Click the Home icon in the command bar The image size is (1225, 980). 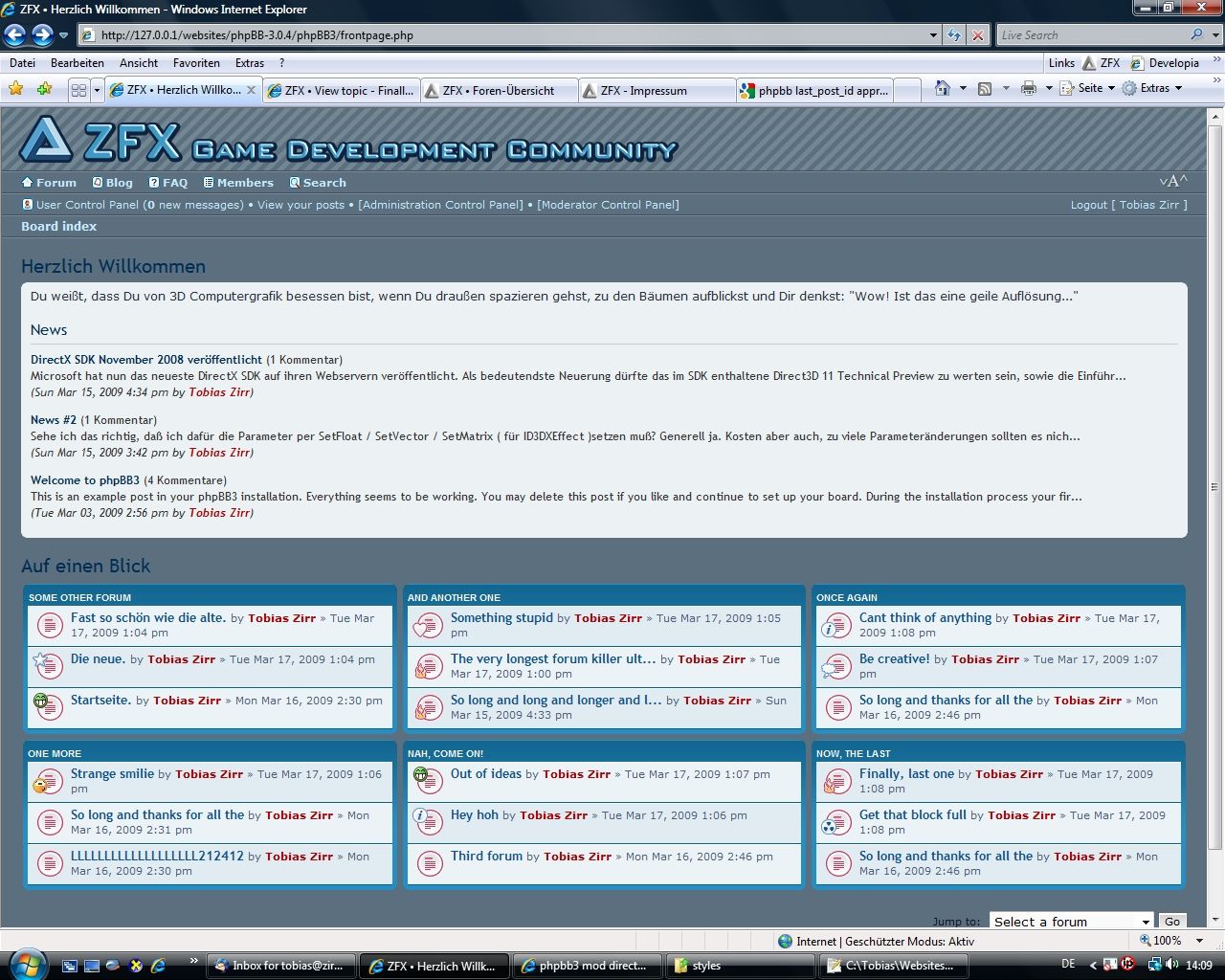[x=943, y=88]
